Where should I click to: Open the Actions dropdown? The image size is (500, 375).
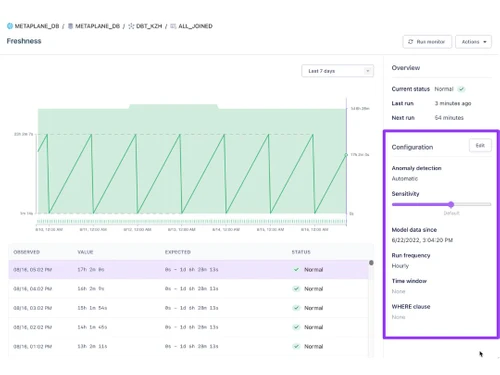[473, 42]
